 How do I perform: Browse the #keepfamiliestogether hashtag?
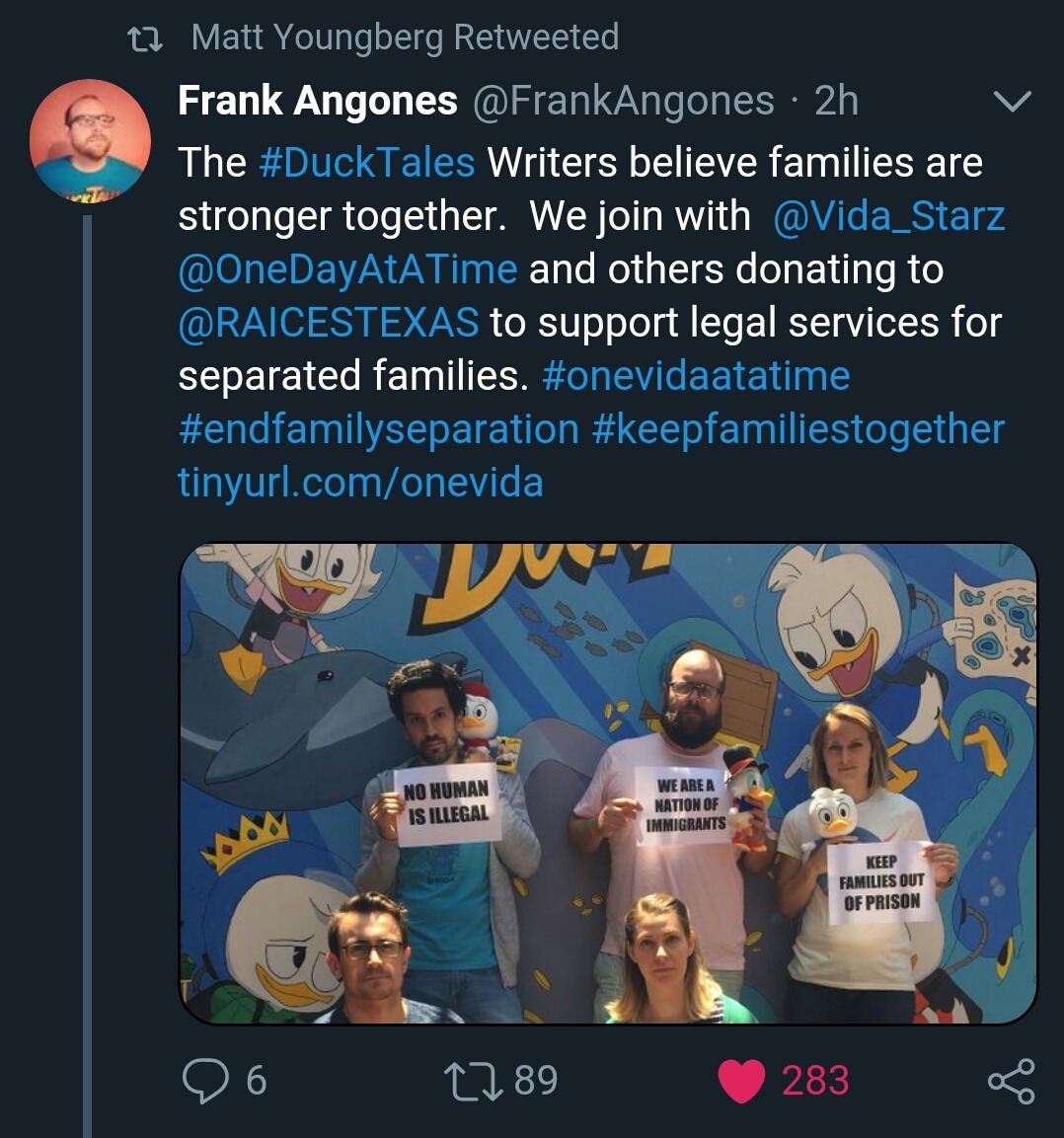[798, 429]
